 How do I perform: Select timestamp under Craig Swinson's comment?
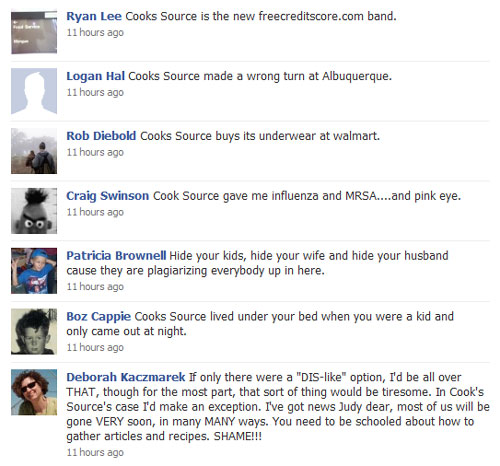tap(95, 212)
